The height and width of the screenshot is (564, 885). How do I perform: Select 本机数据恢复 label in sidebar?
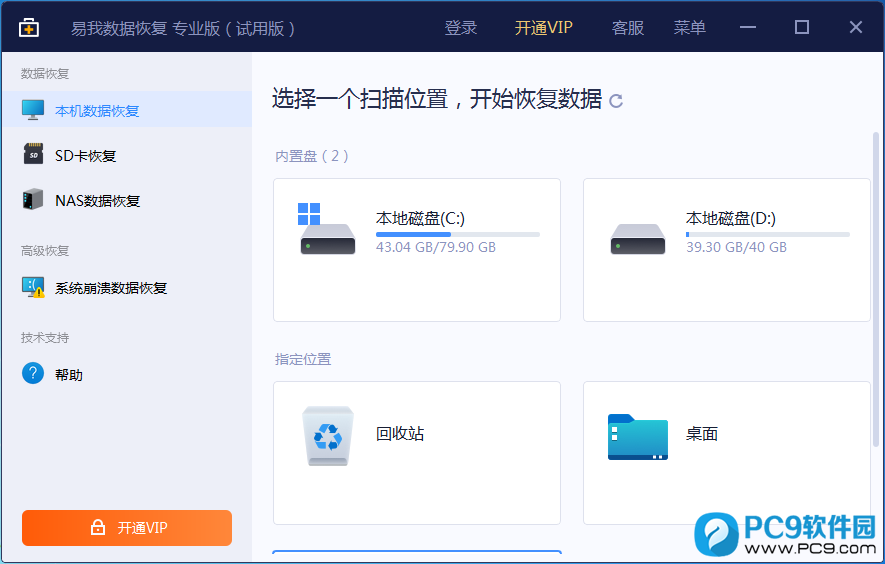97,111
